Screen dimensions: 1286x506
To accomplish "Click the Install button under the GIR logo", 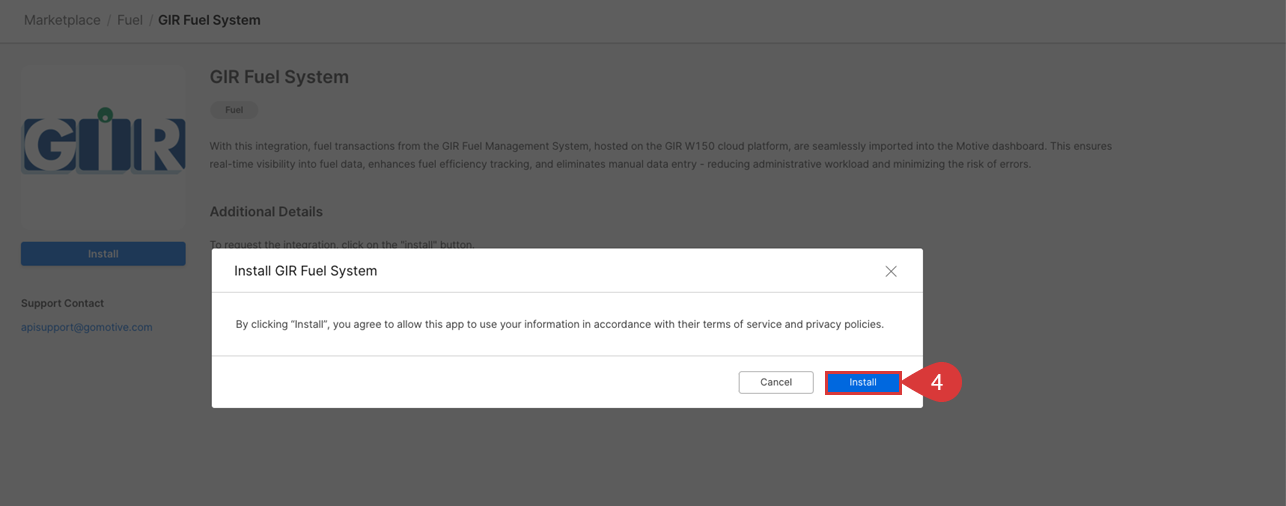I will pyautogui.click(x=103, y=254).
